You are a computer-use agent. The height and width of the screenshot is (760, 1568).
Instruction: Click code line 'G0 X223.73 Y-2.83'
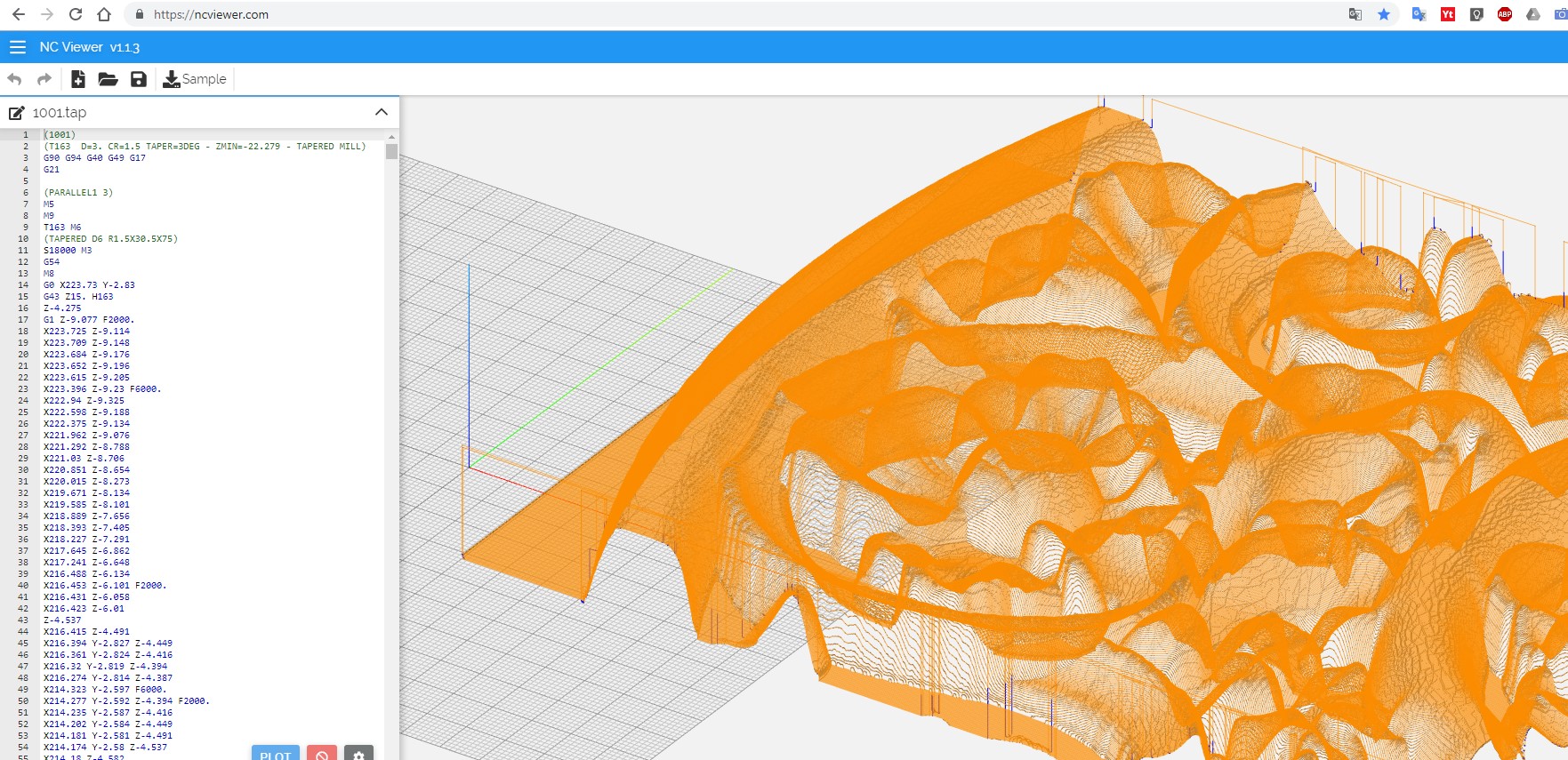(89, 285)
